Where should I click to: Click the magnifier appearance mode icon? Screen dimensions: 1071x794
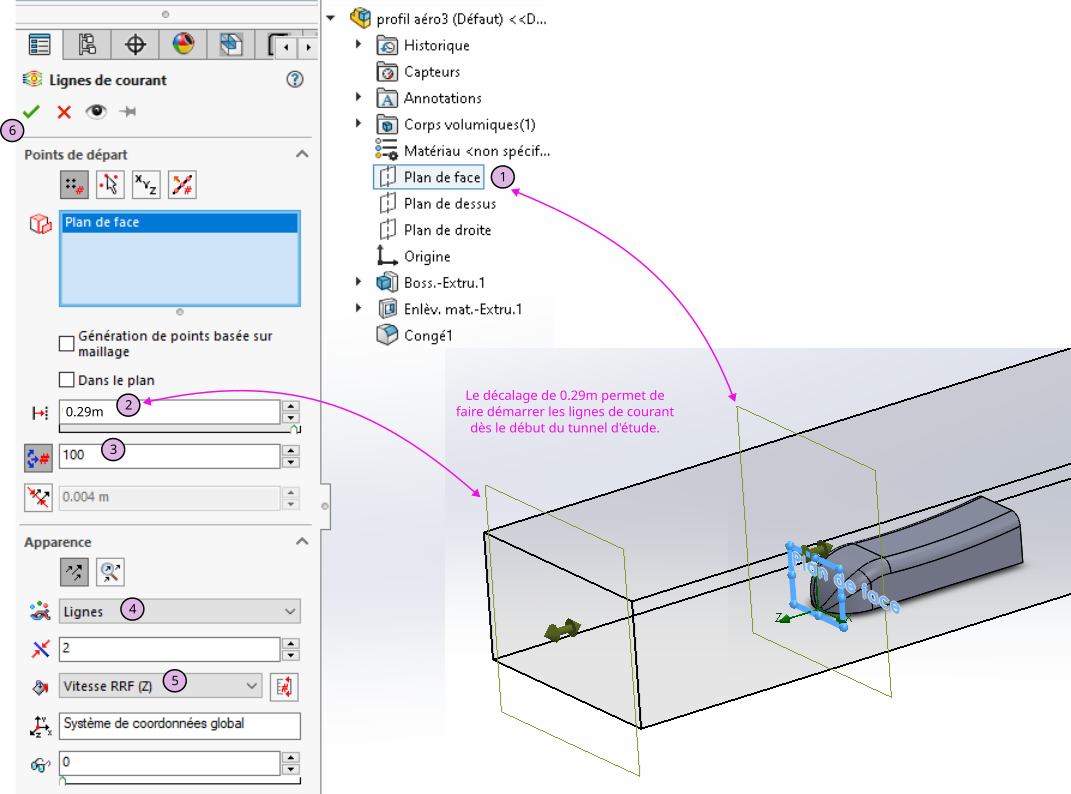point(110,572)
